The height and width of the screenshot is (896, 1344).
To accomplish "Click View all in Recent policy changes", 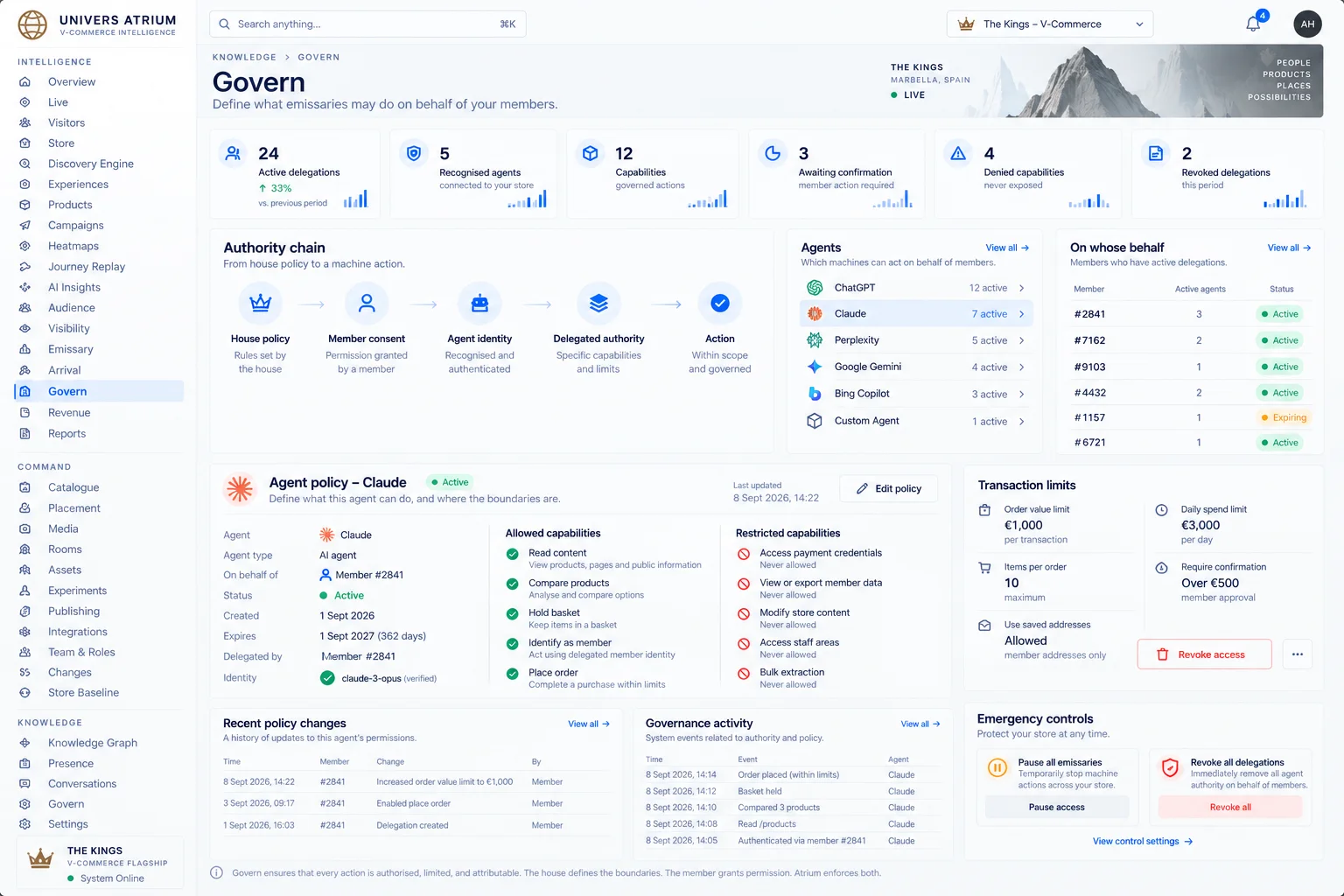I will click(x=589, y=724).
